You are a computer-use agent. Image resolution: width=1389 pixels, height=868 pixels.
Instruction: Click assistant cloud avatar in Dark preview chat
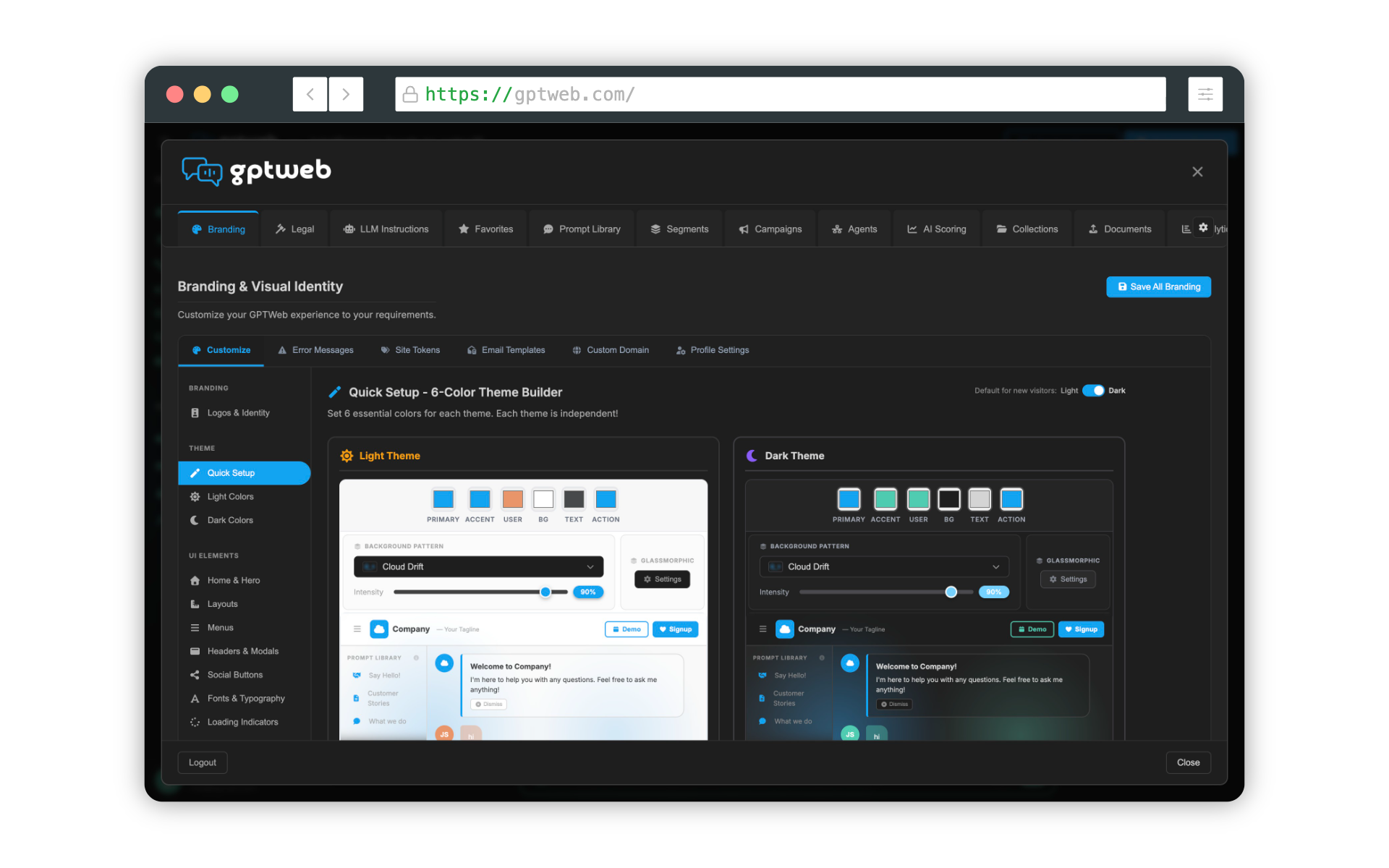(x=850, y=663)
